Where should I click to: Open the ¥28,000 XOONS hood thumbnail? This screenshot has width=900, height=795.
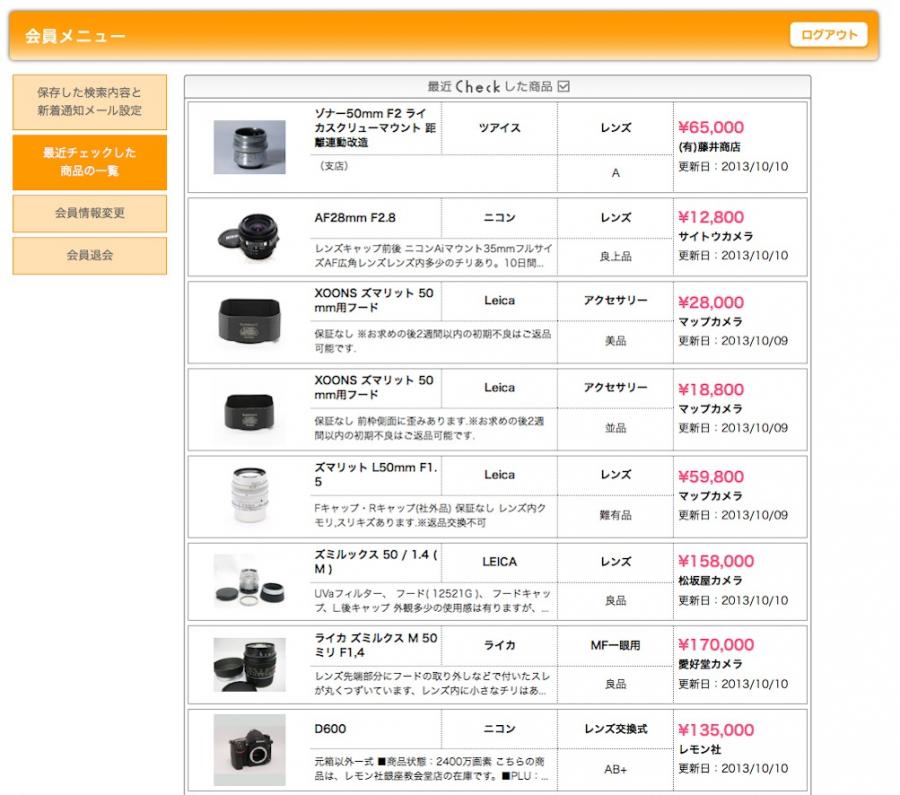pyautogui.click(x=249, y=321)
